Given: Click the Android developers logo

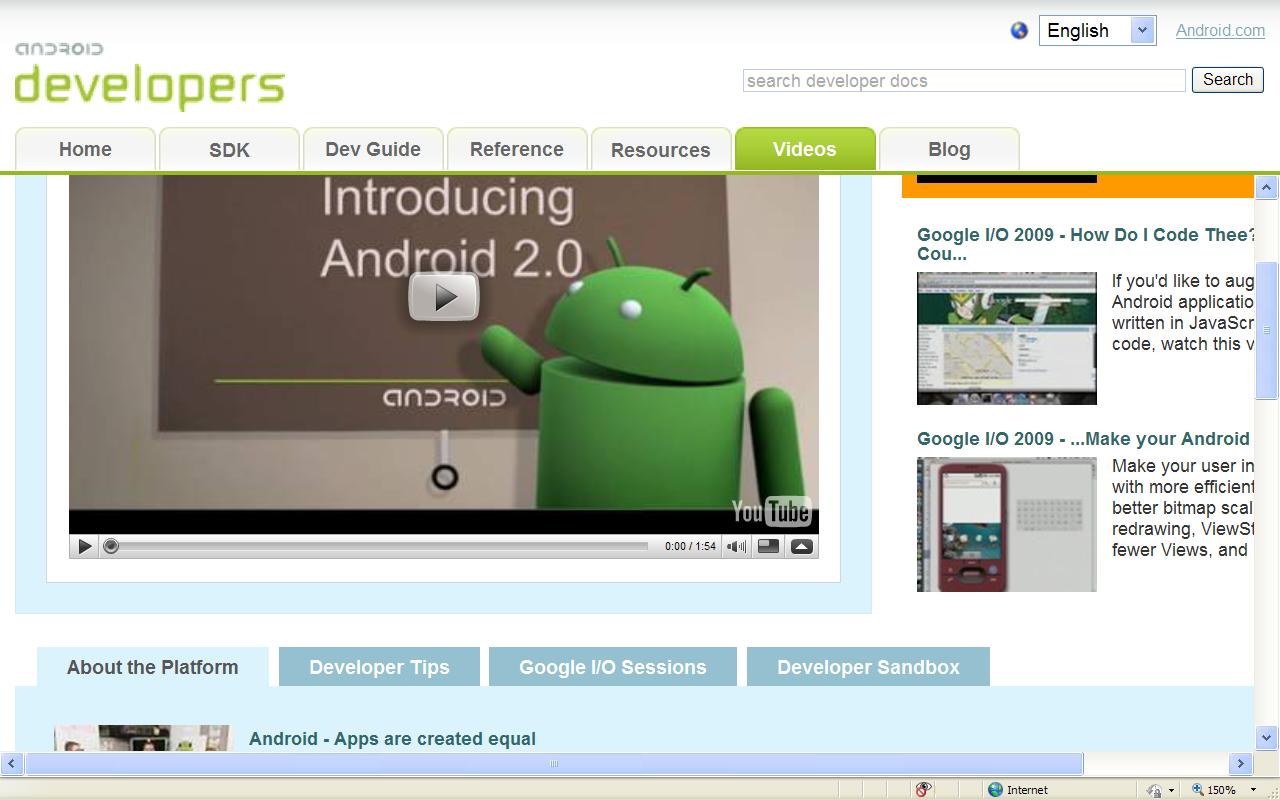Looking at the screenshot, I should tap(150, 76).
